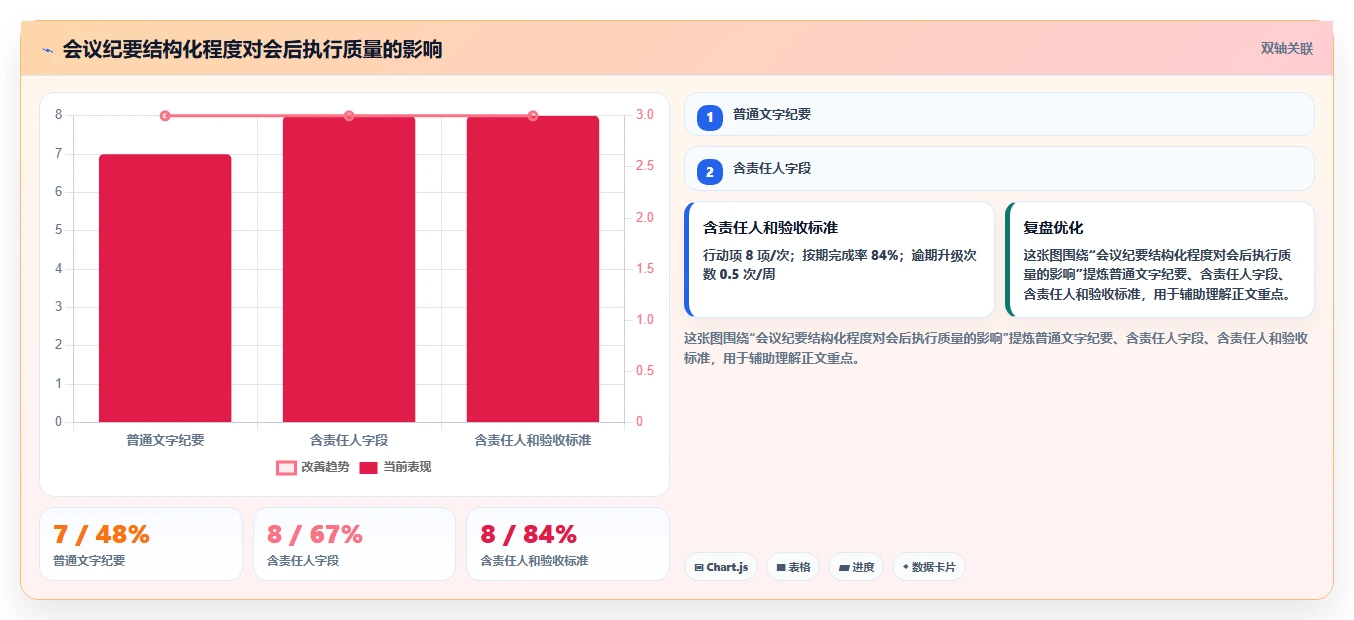Image resolution: width=1354 pixels, height=620 pixels.
Task: Click the 7 / 48% stat card
Action: click(141, 544)
